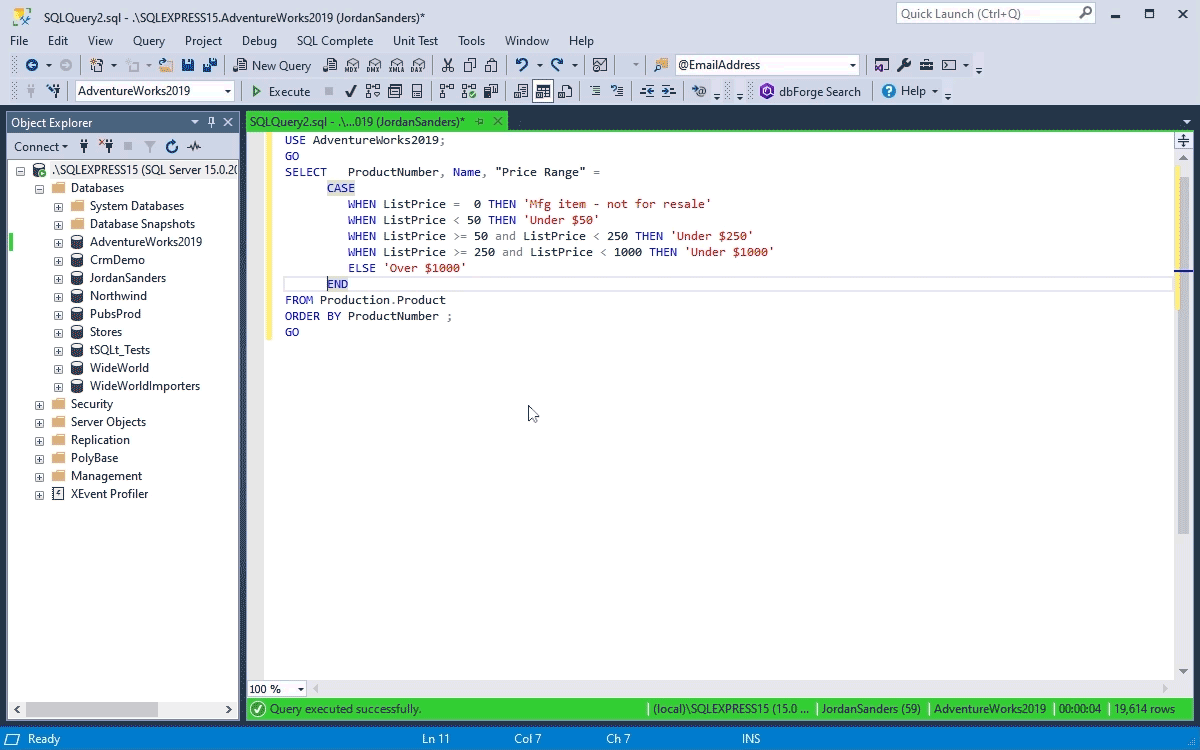The image size is (1200, 750).
Task: Open the SQL Complete menu
Action: click(x=334, y=41)
